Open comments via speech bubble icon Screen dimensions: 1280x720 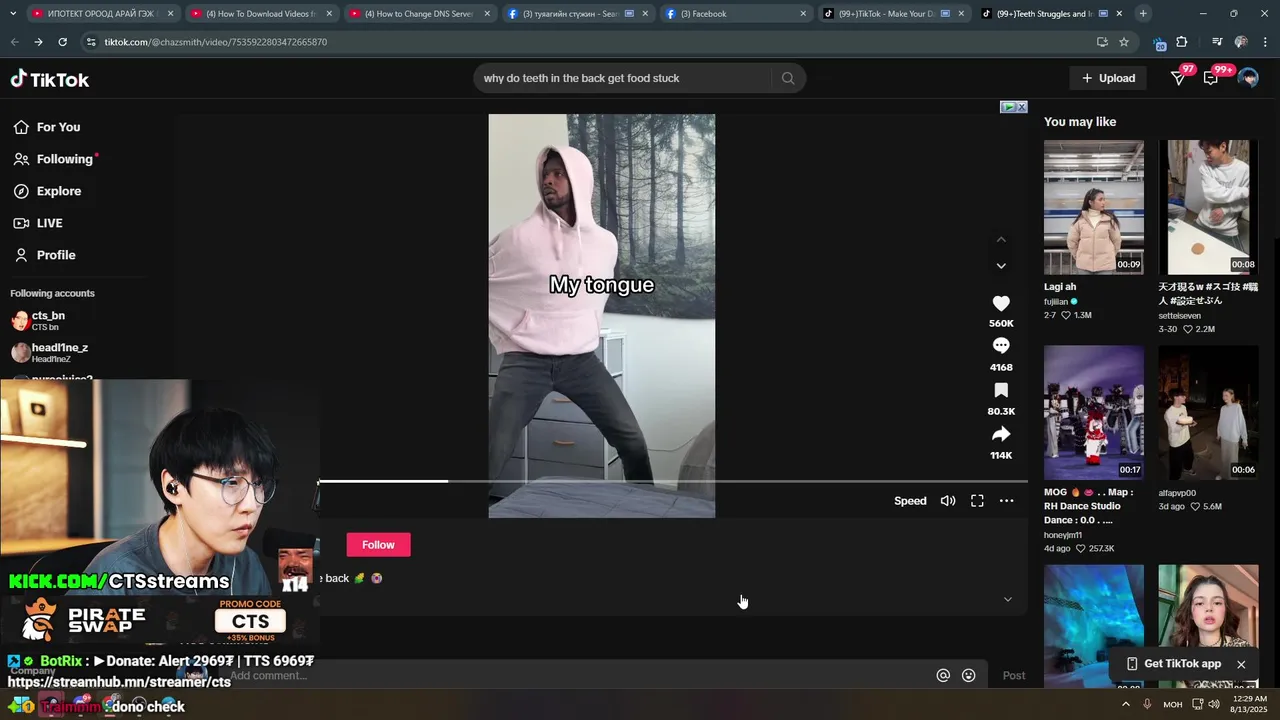click(x=1001, y=346)
